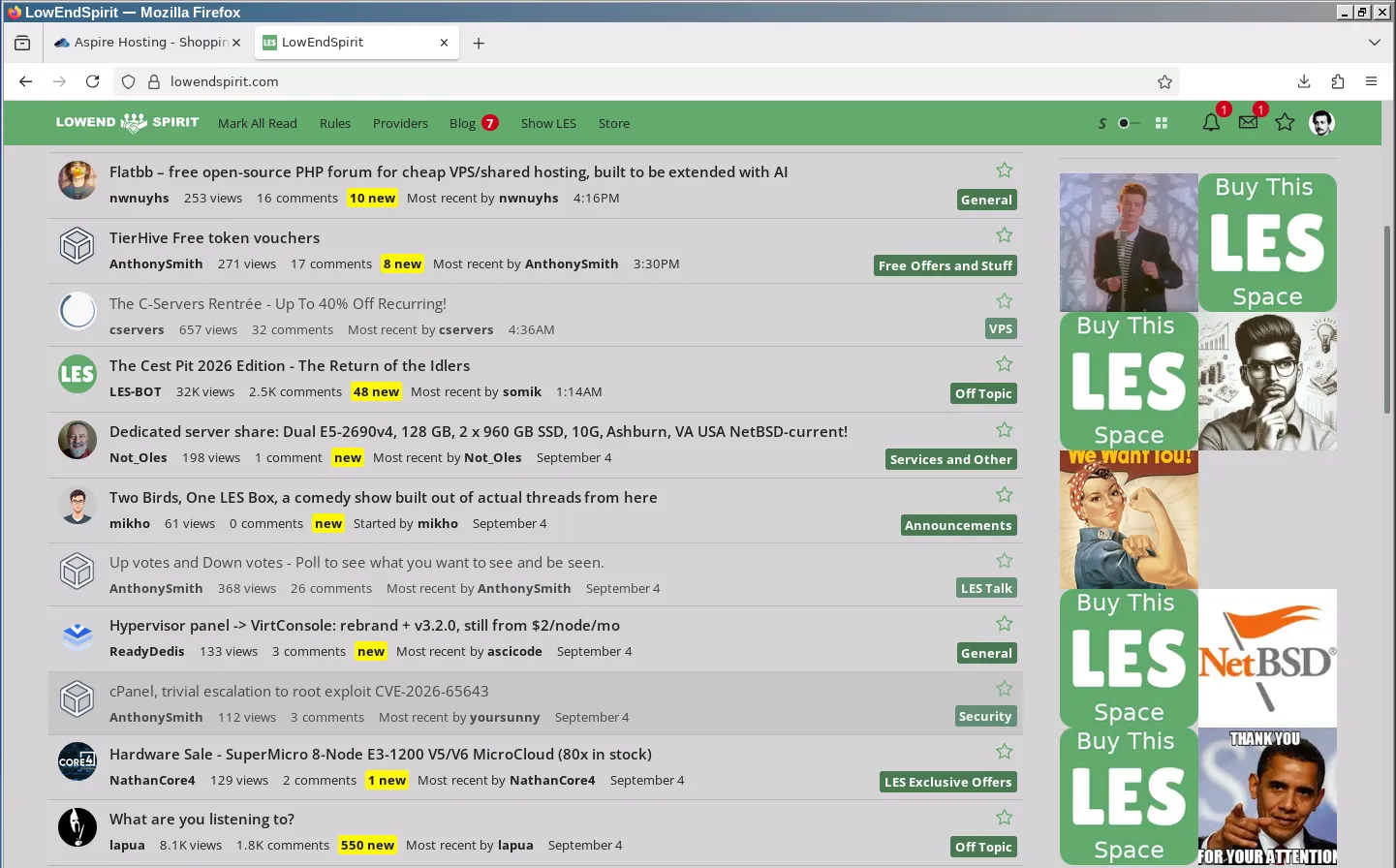Star the Two Birds, One LES Box thread

pyautogui.click(x=1005, y=495)
